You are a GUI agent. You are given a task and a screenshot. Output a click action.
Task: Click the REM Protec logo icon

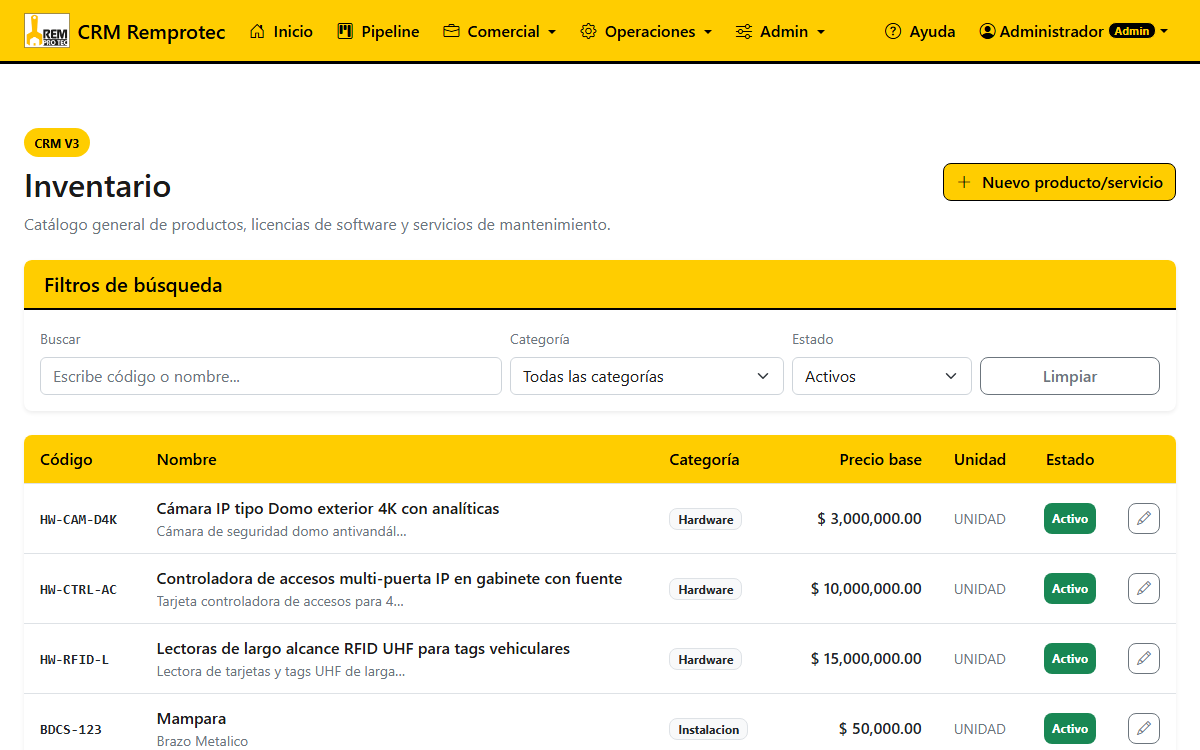click(x=46, y=31)
